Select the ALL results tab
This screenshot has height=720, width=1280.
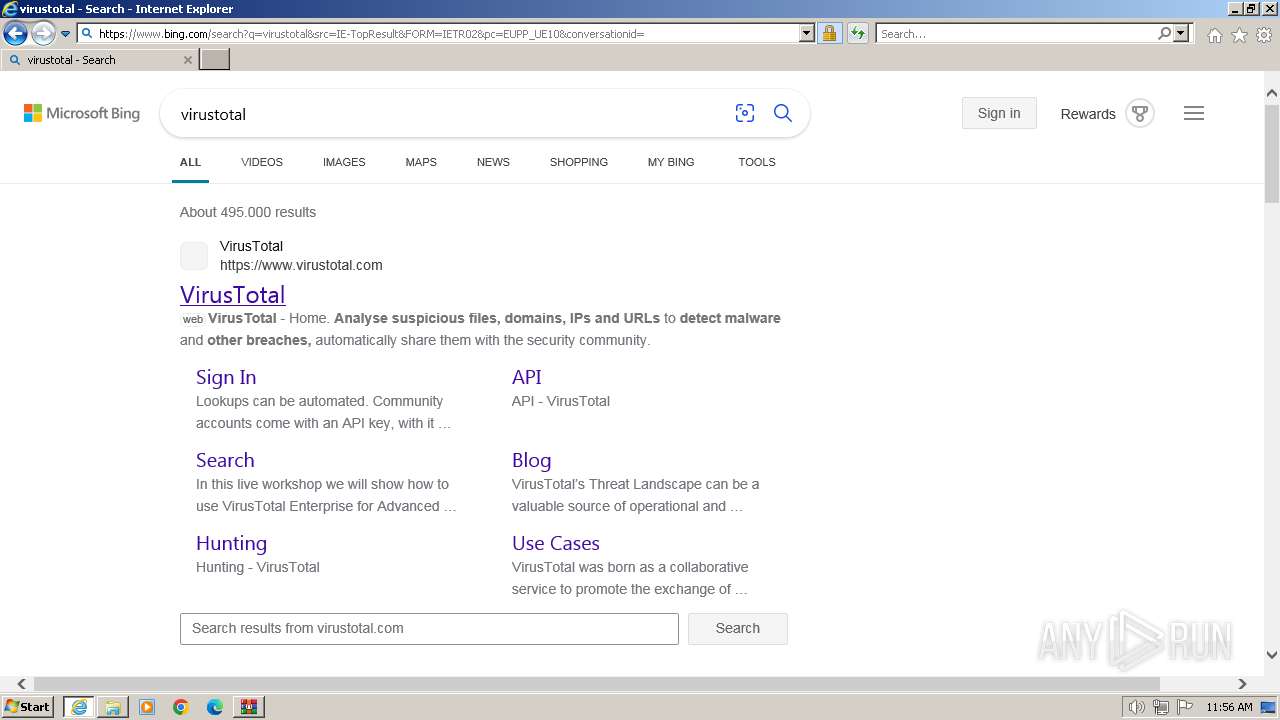click(x=190, y=162)
